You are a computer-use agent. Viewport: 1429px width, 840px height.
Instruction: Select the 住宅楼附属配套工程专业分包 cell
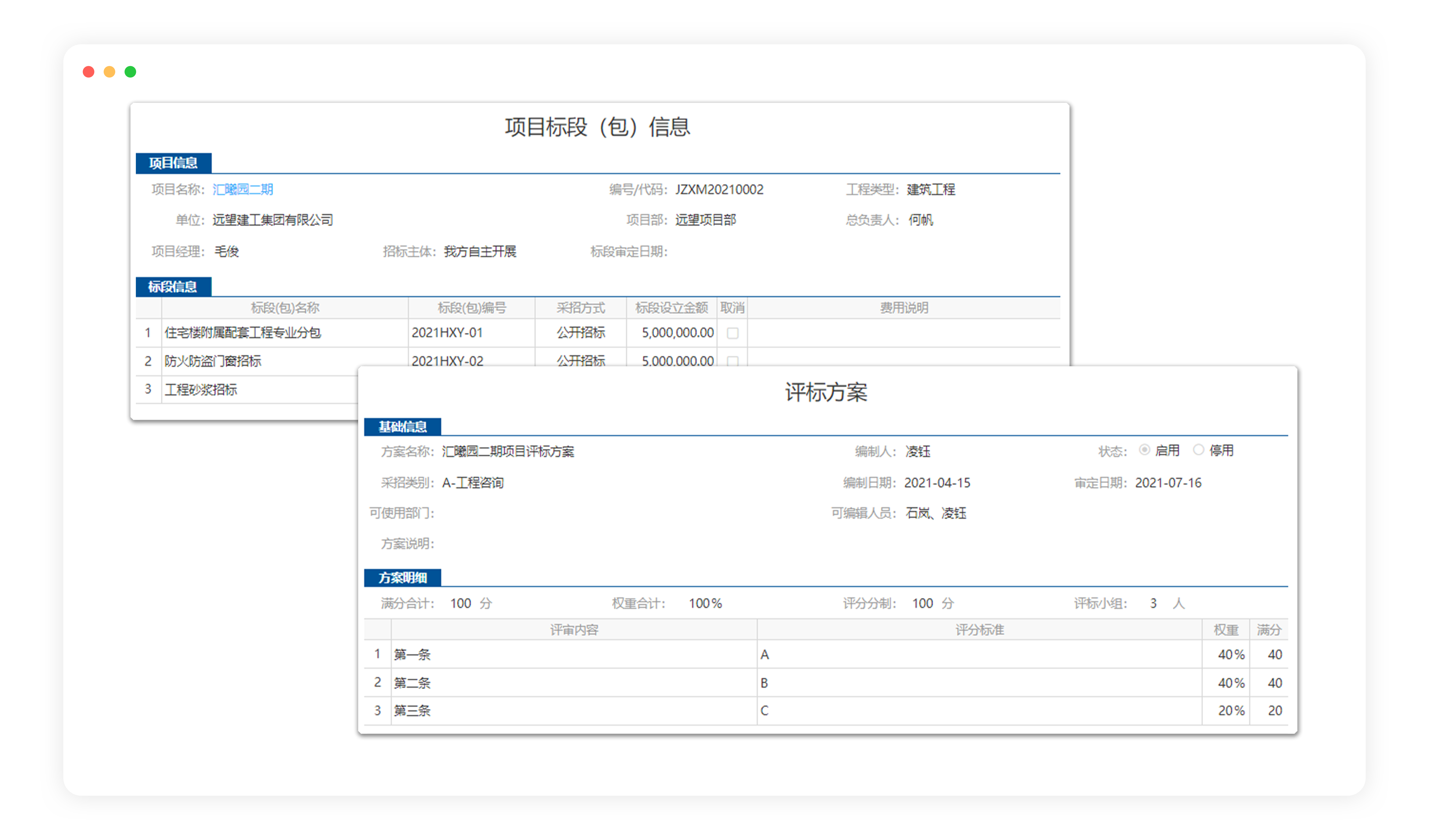coord(285,333)
